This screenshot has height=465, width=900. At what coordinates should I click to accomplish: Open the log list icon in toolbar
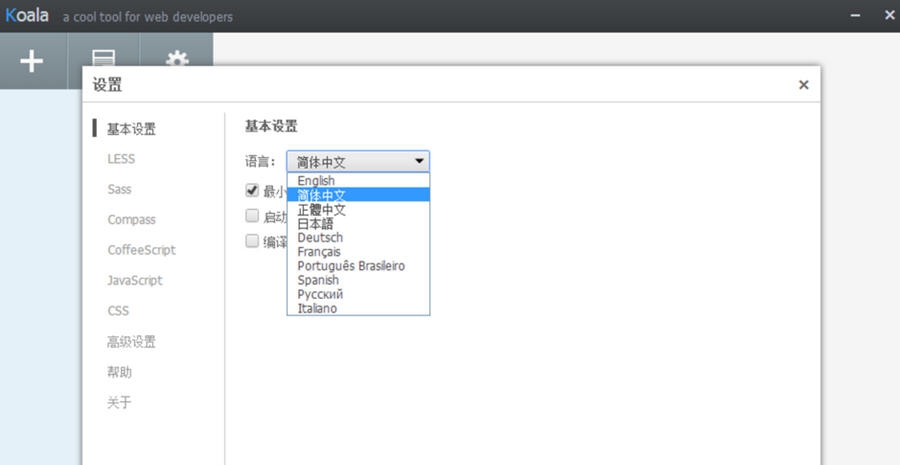(x=104, y=57)
